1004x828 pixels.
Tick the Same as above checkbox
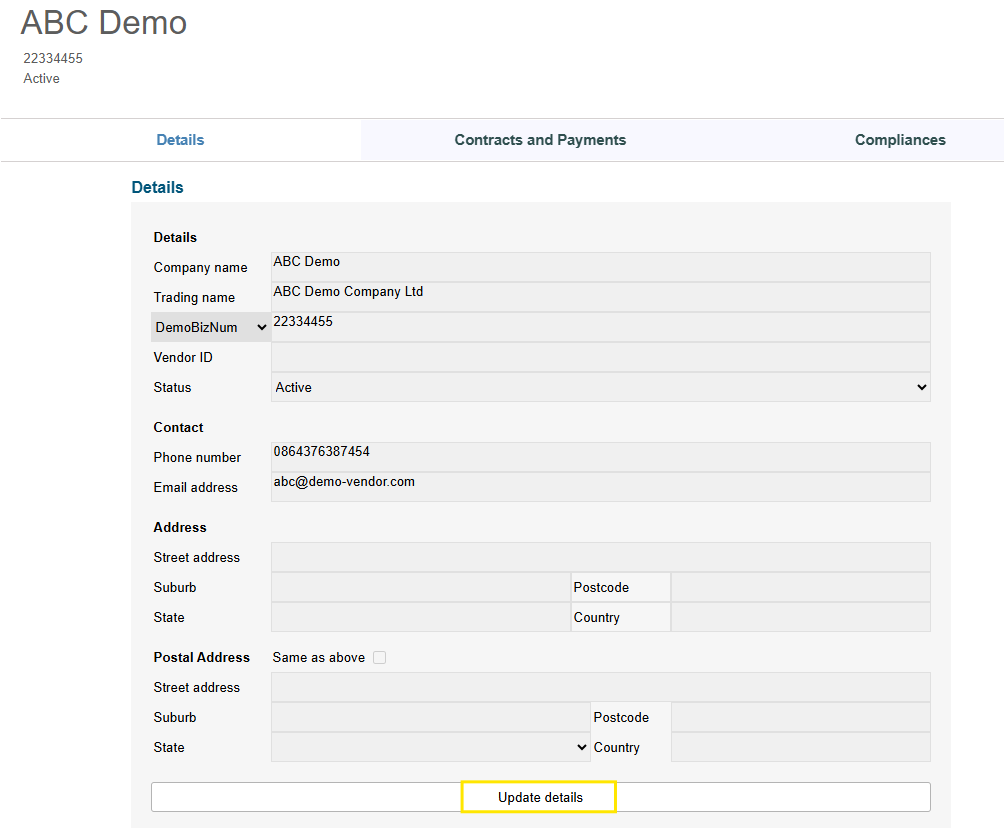click(379, 658)
